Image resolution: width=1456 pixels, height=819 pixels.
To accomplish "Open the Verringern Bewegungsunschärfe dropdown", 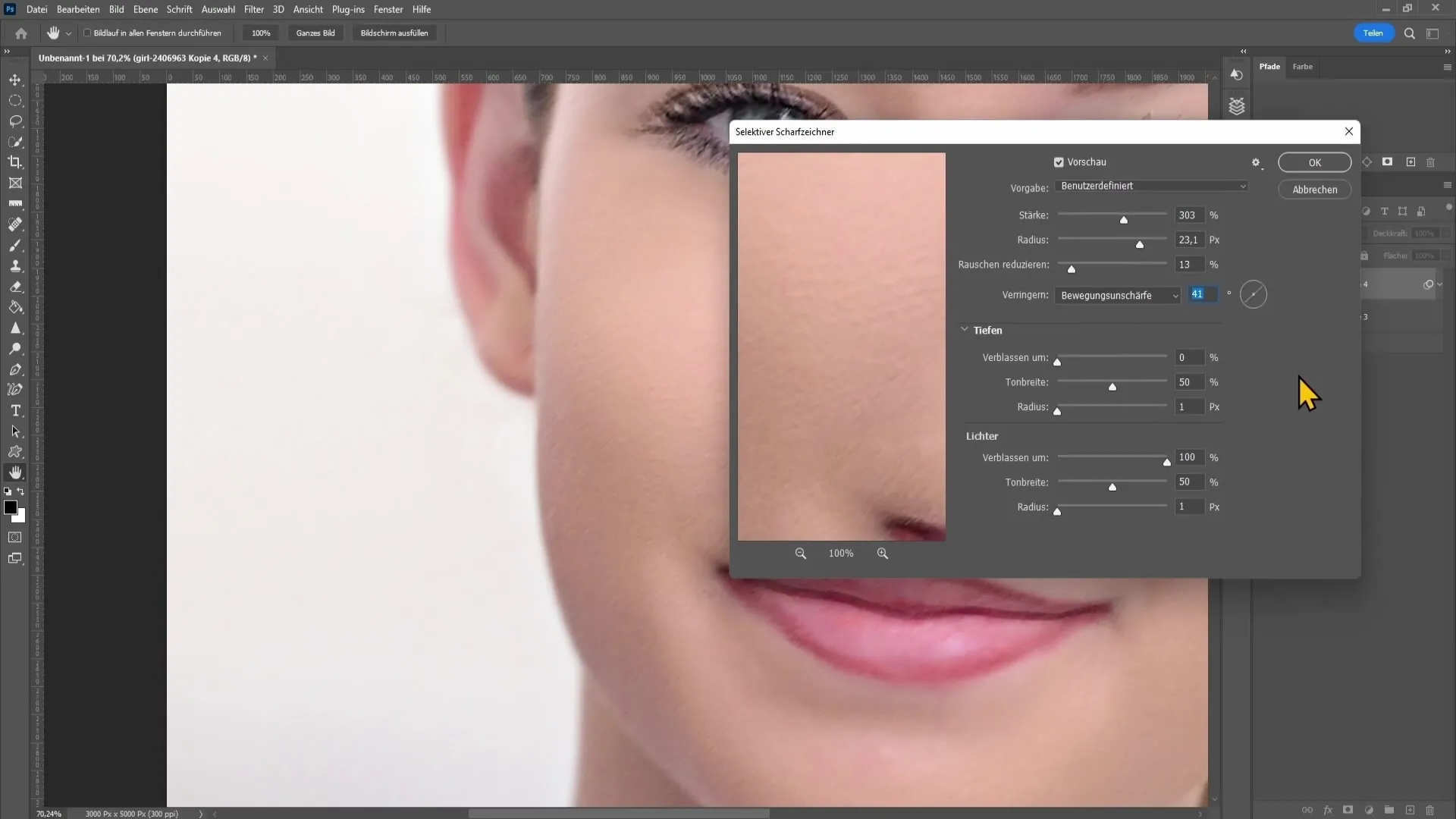I will pyautogui.click(x=1117, y=295).
